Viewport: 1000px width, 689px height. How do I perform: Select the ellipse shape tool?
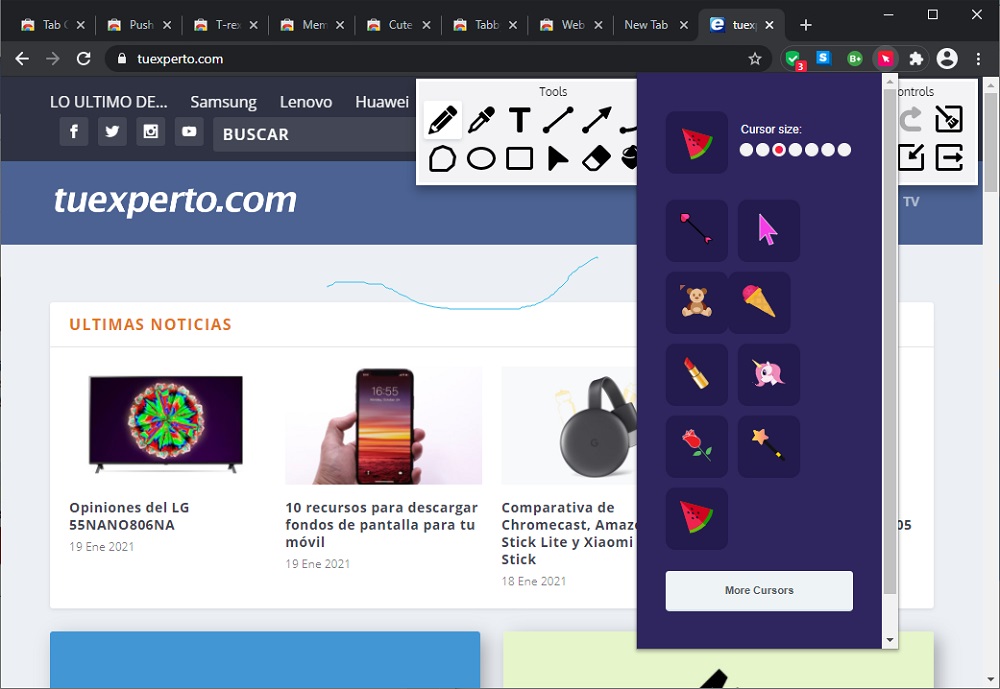(x=481, y=158)
